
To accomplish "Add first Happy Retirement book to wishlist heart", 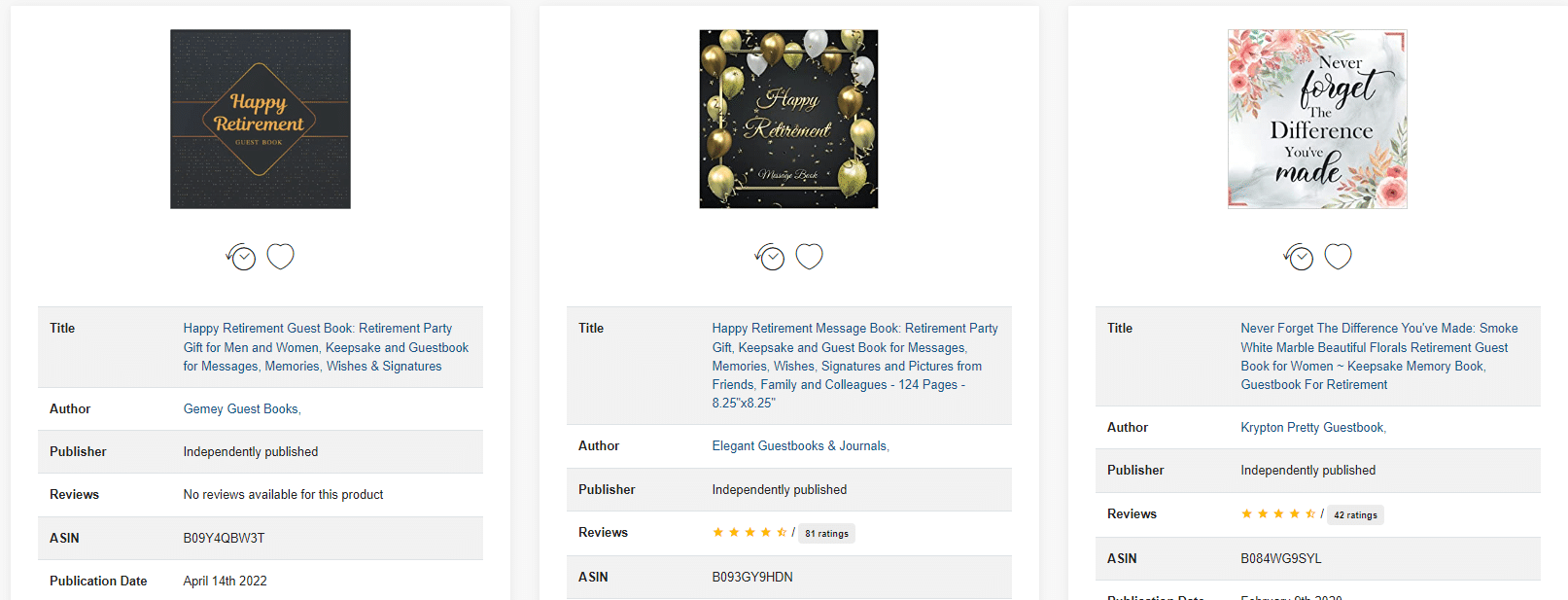I will coord(281,256).
